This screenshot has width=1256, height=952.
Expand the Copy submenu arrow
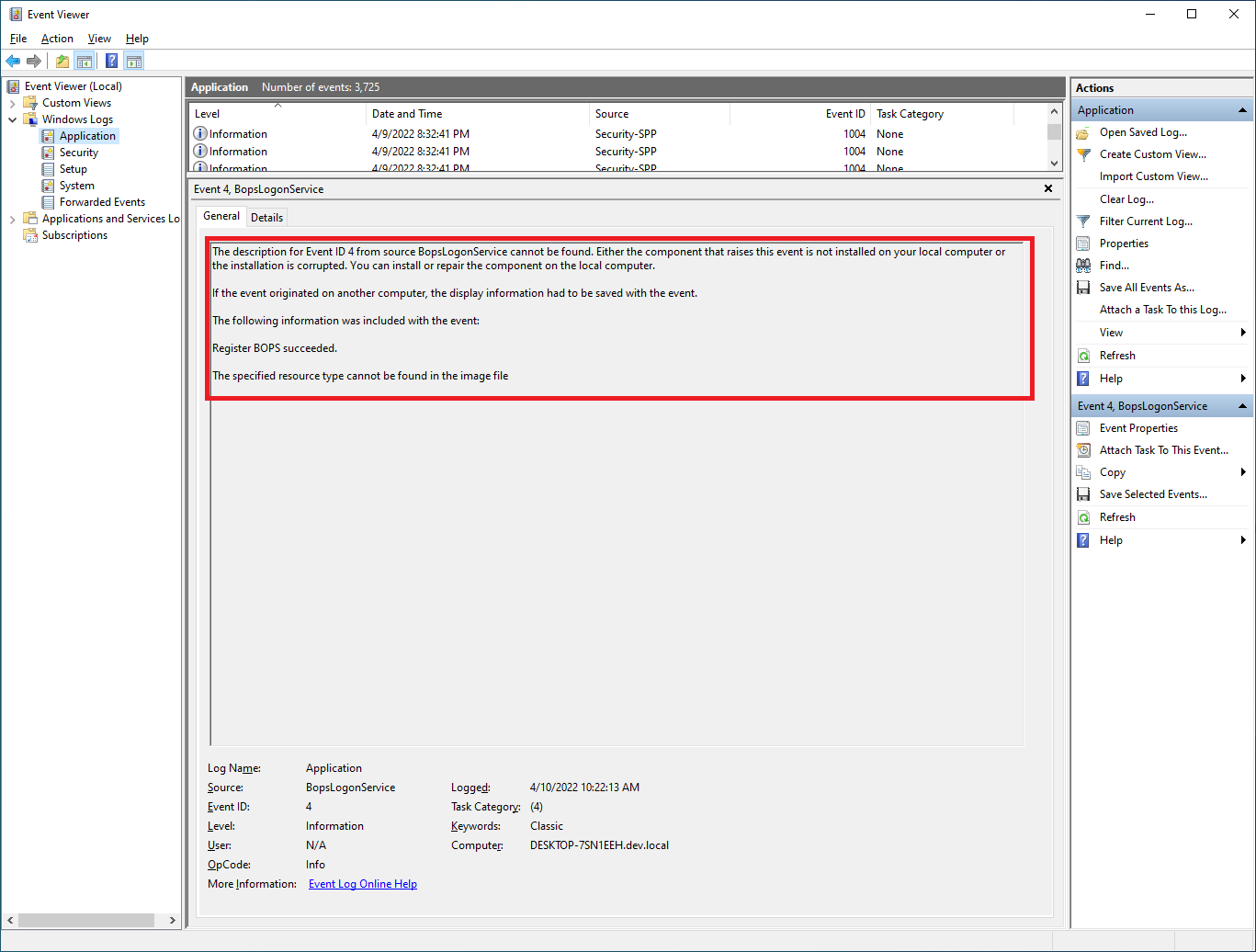click(1243, 471)
